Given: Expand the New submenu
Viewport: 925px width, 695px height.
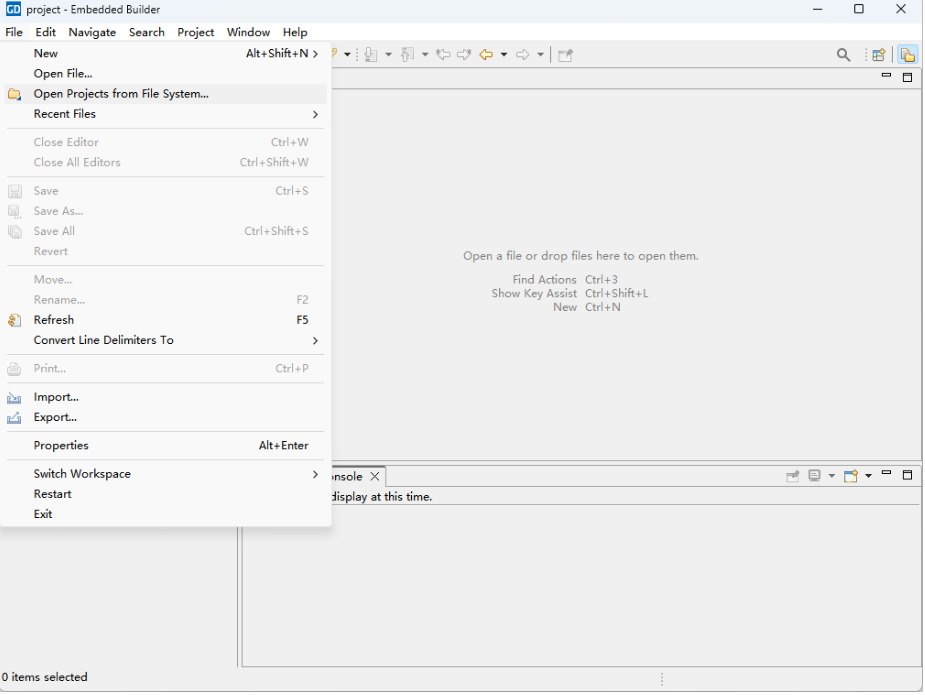Looking at the screenshot, I should (315, 54).
